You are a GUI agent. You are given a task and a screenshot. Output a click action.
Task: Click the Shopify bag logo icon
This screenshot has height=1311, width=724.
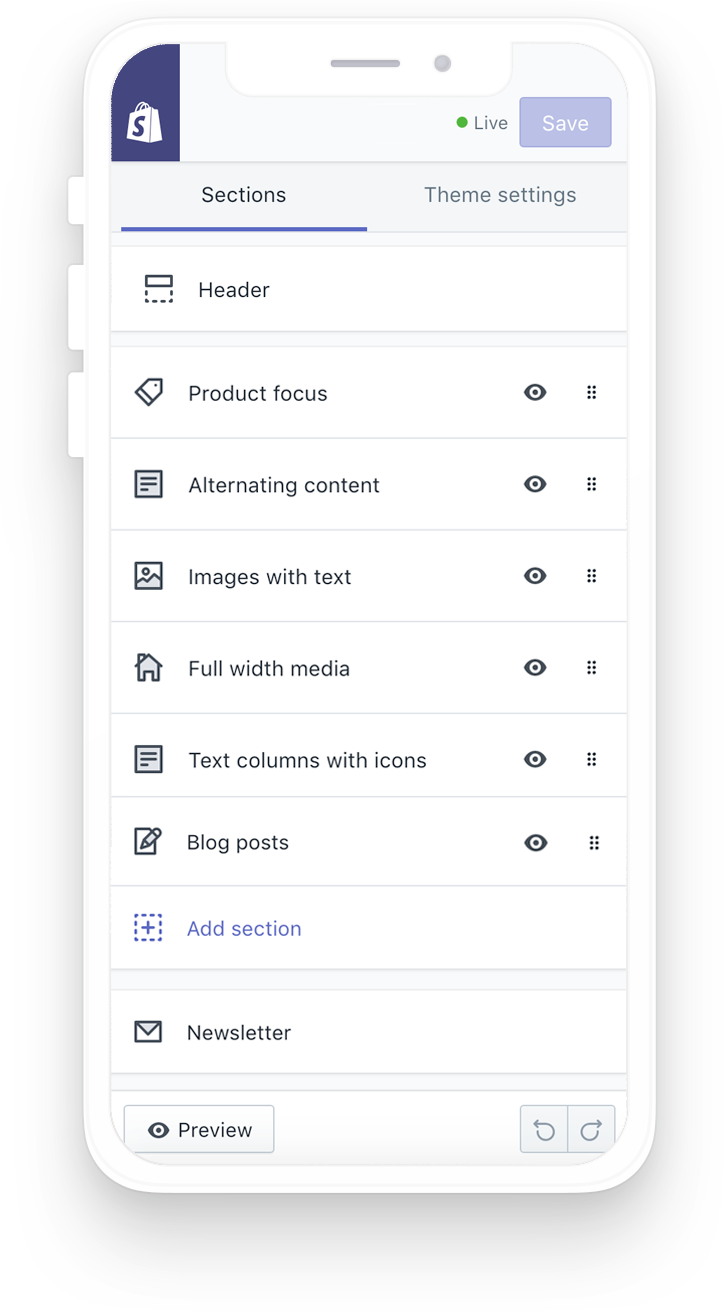pos(145,123)
